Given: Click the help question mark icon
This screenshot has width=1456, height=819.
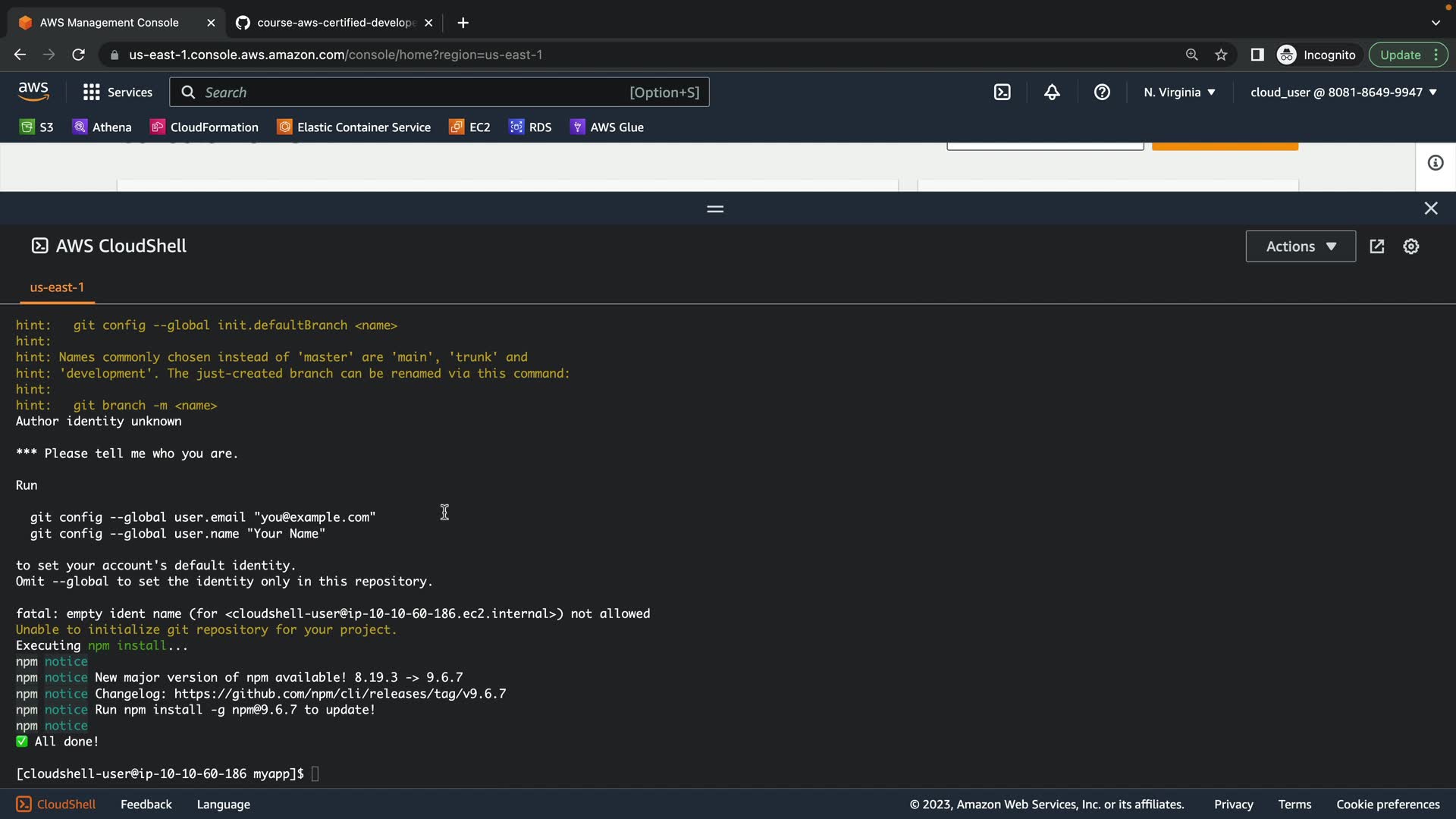Looking at the screenshot, I should coord(1102,93).
